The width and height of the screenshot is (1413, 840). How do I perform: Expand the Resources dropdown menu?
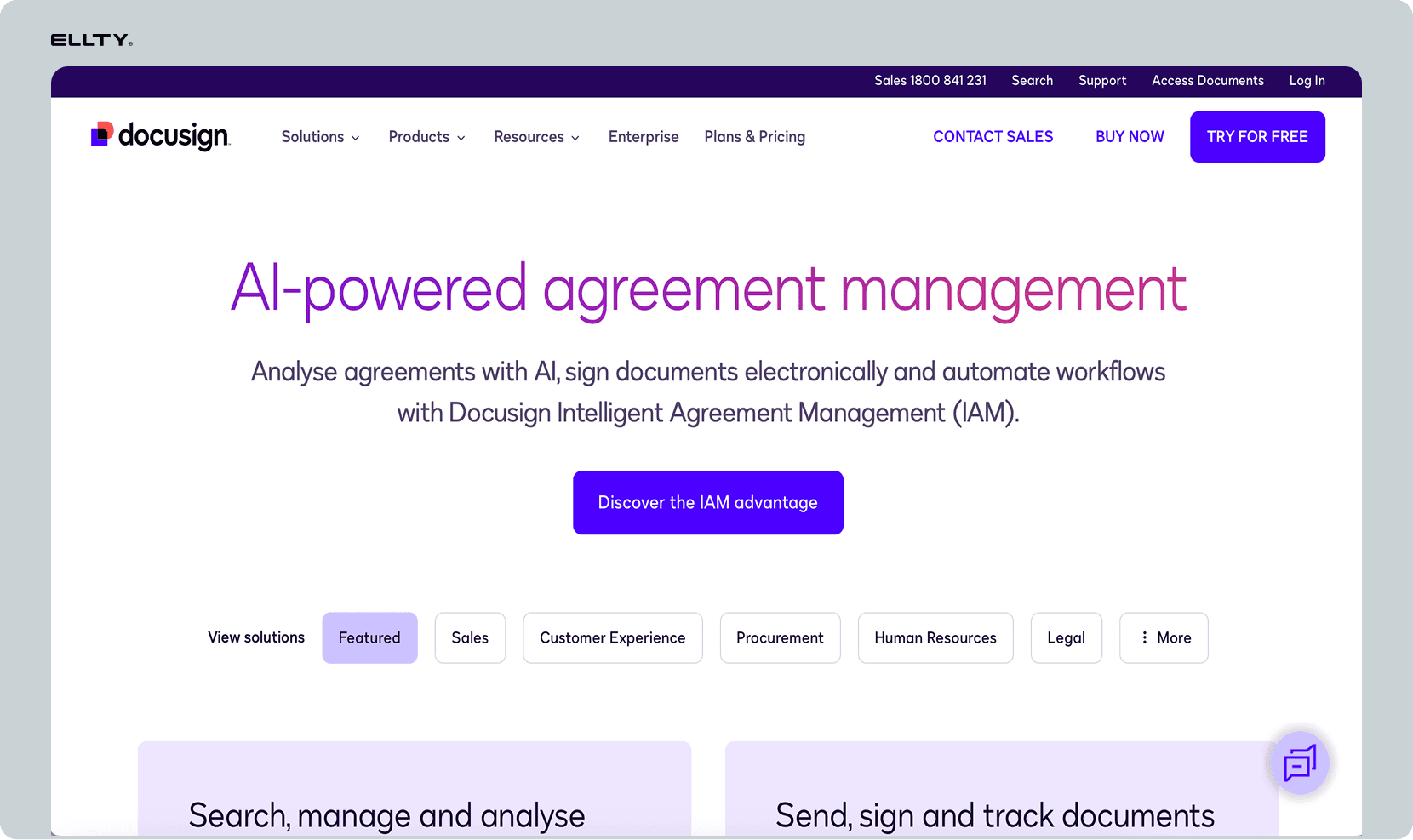[537, 137]
